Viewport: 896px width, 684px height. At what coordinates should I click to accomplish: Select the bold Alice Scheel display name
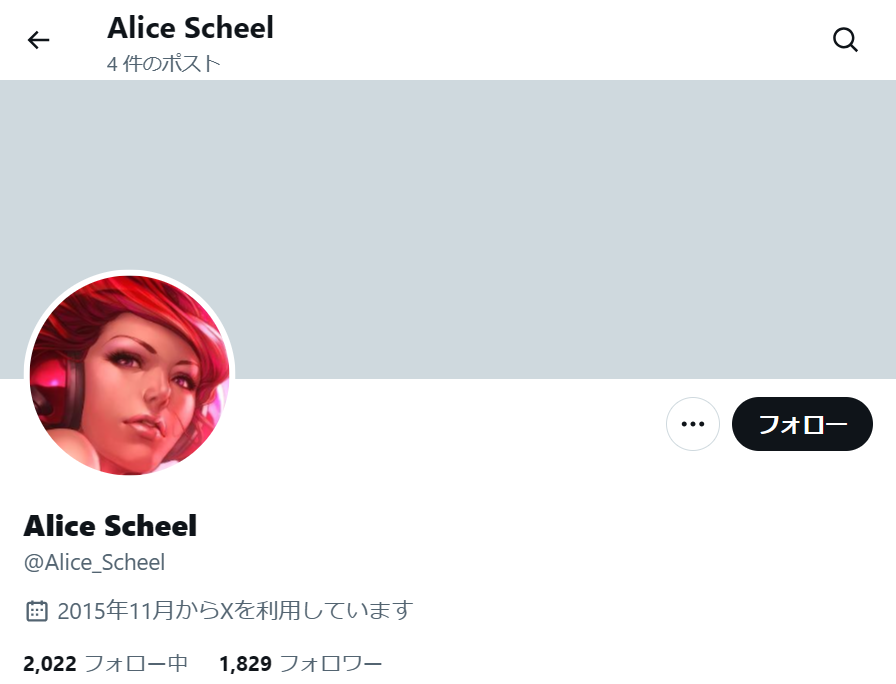pos(110,526)
